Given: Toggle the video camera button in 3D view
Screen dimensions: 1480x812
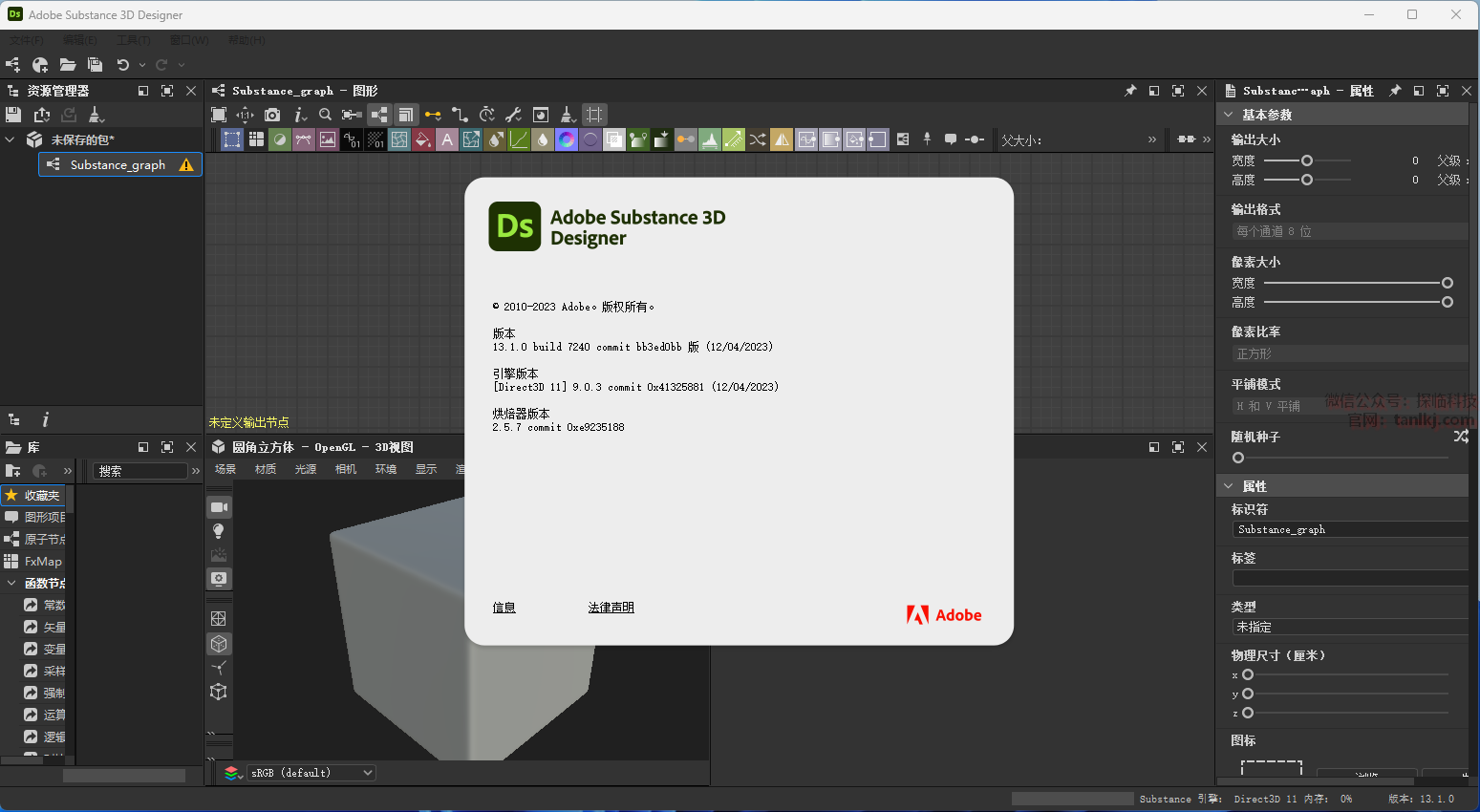Looking at the screenshot, I should click(219, 507).
